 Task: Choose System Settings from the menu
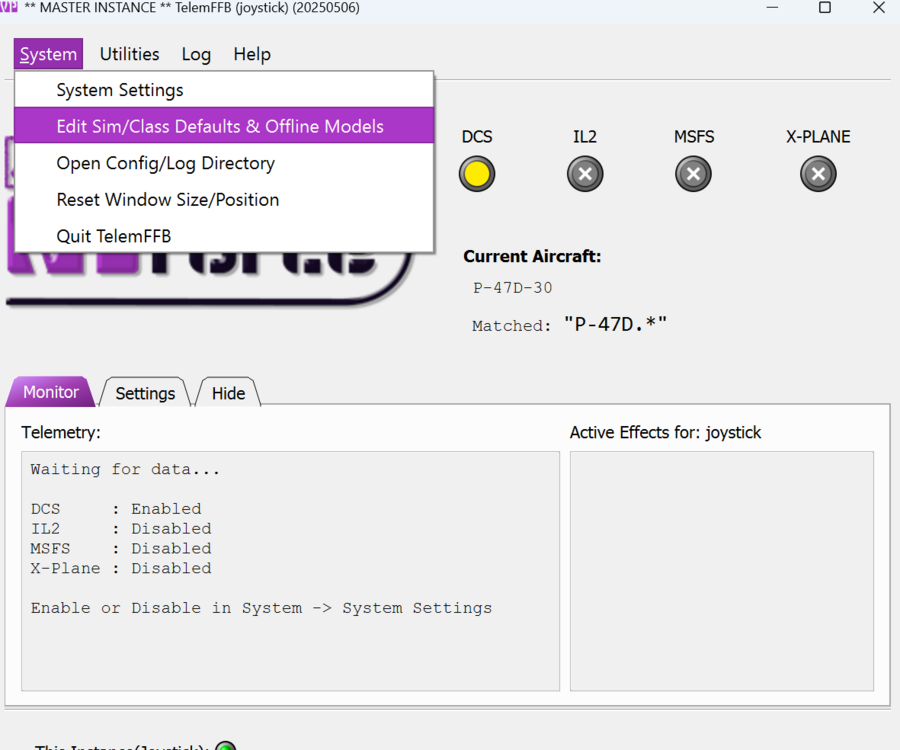tap(224, 90)
